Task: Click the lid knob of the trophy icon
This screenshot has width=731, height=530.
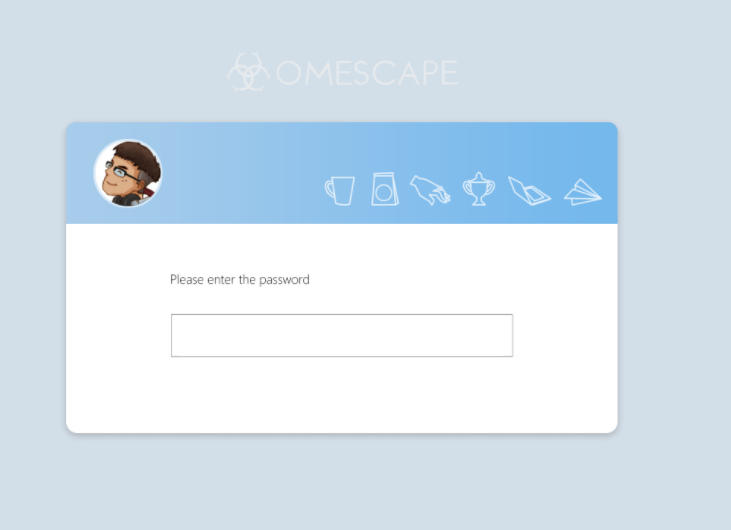Action: tap(479, 176)
